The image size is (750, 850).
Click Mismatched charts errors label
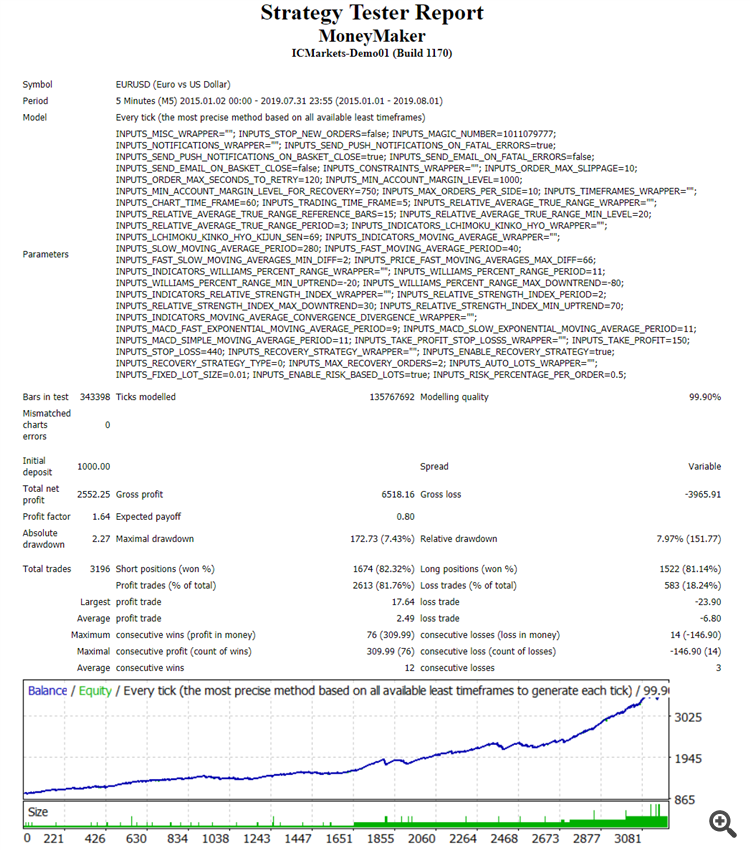[x=47, y=425]
